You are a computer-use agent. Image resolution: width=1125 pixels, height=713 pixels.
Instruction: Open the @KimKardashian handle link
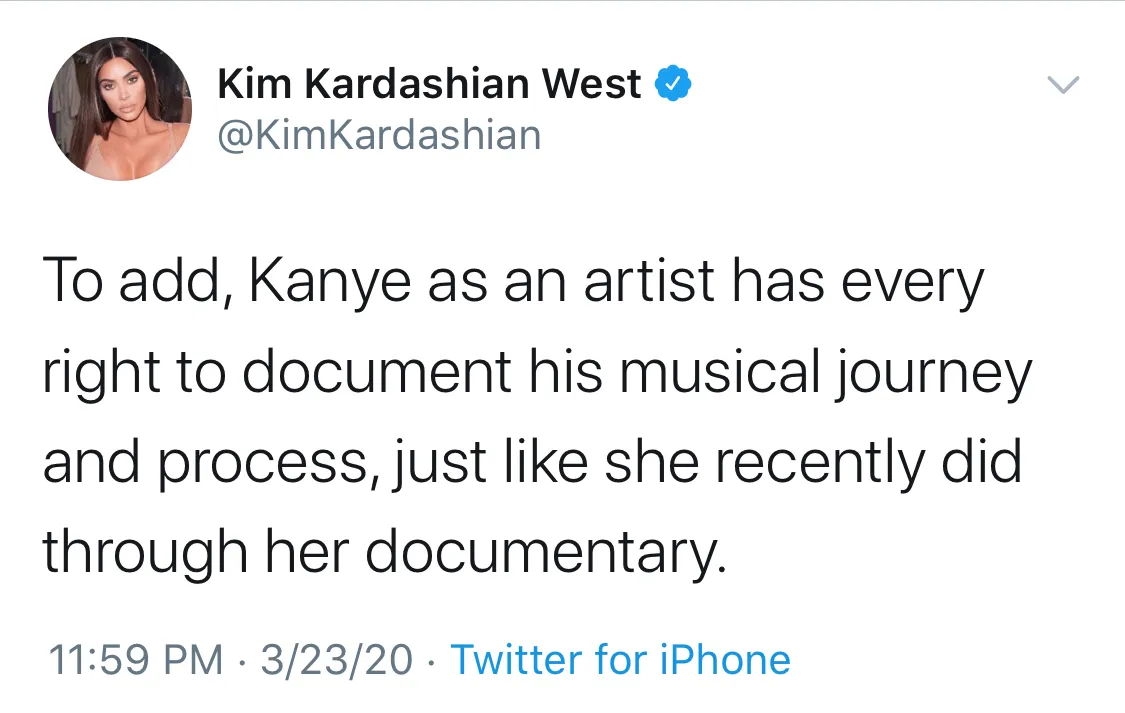[x=379, y=135]
